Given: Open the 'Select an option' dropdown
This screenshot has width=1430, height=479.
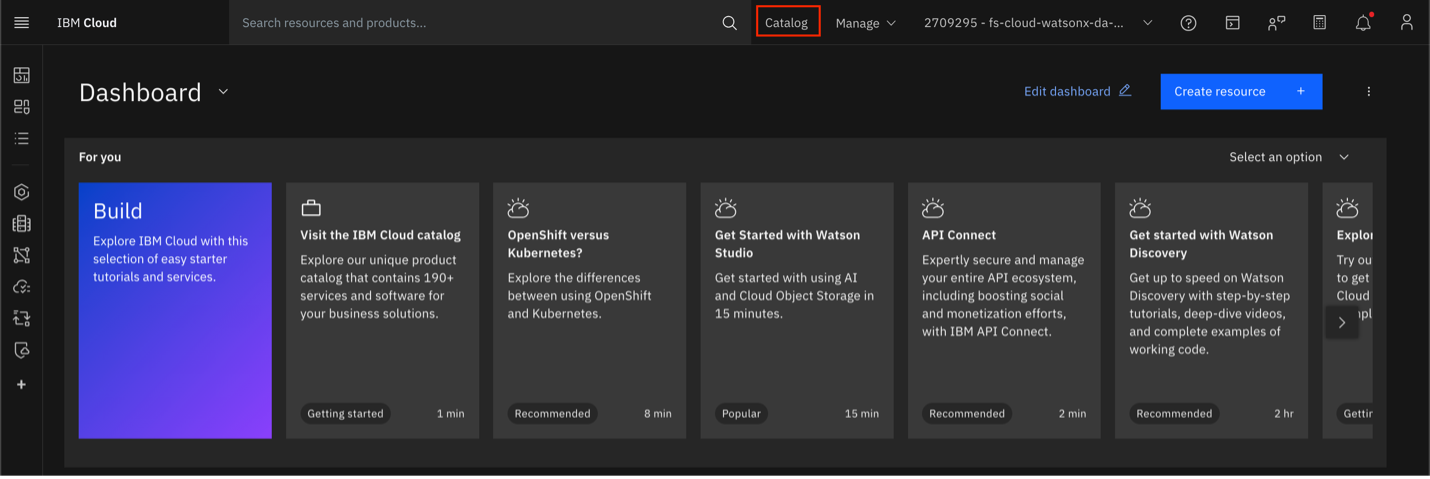Looking at the screenshot, I should (1288, 157).
